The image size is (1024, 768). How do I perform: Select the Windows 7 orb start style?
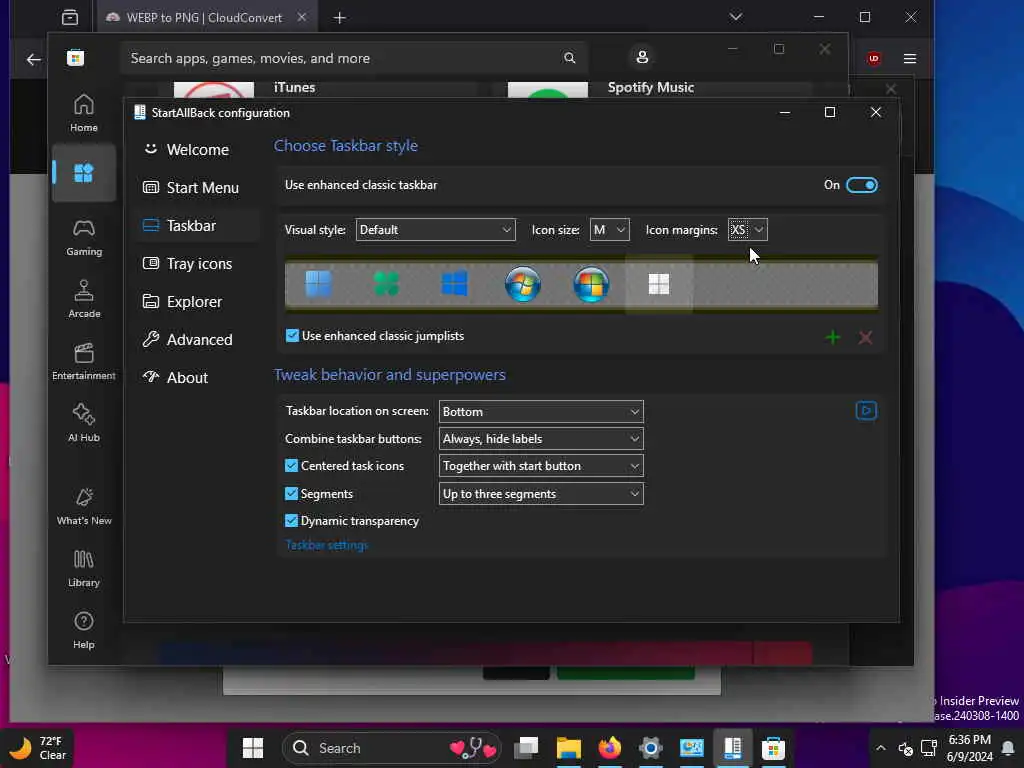tap(522, 284)
